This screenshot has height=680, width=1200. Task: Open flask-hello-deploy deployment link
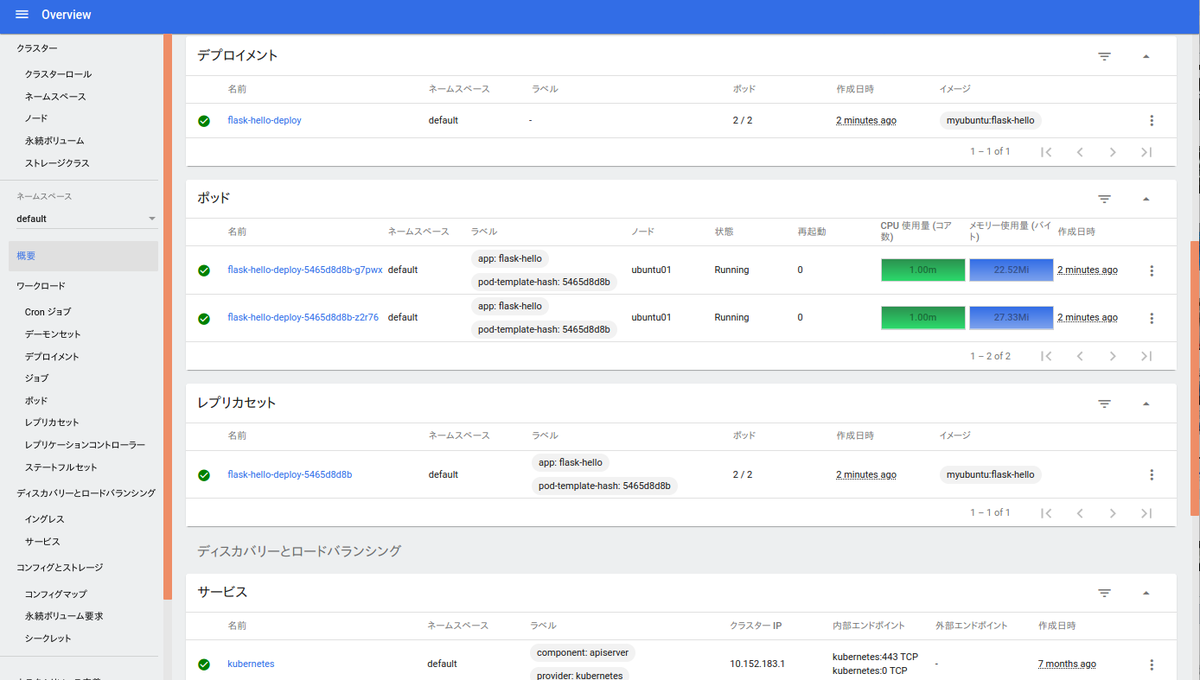[264, 121]
